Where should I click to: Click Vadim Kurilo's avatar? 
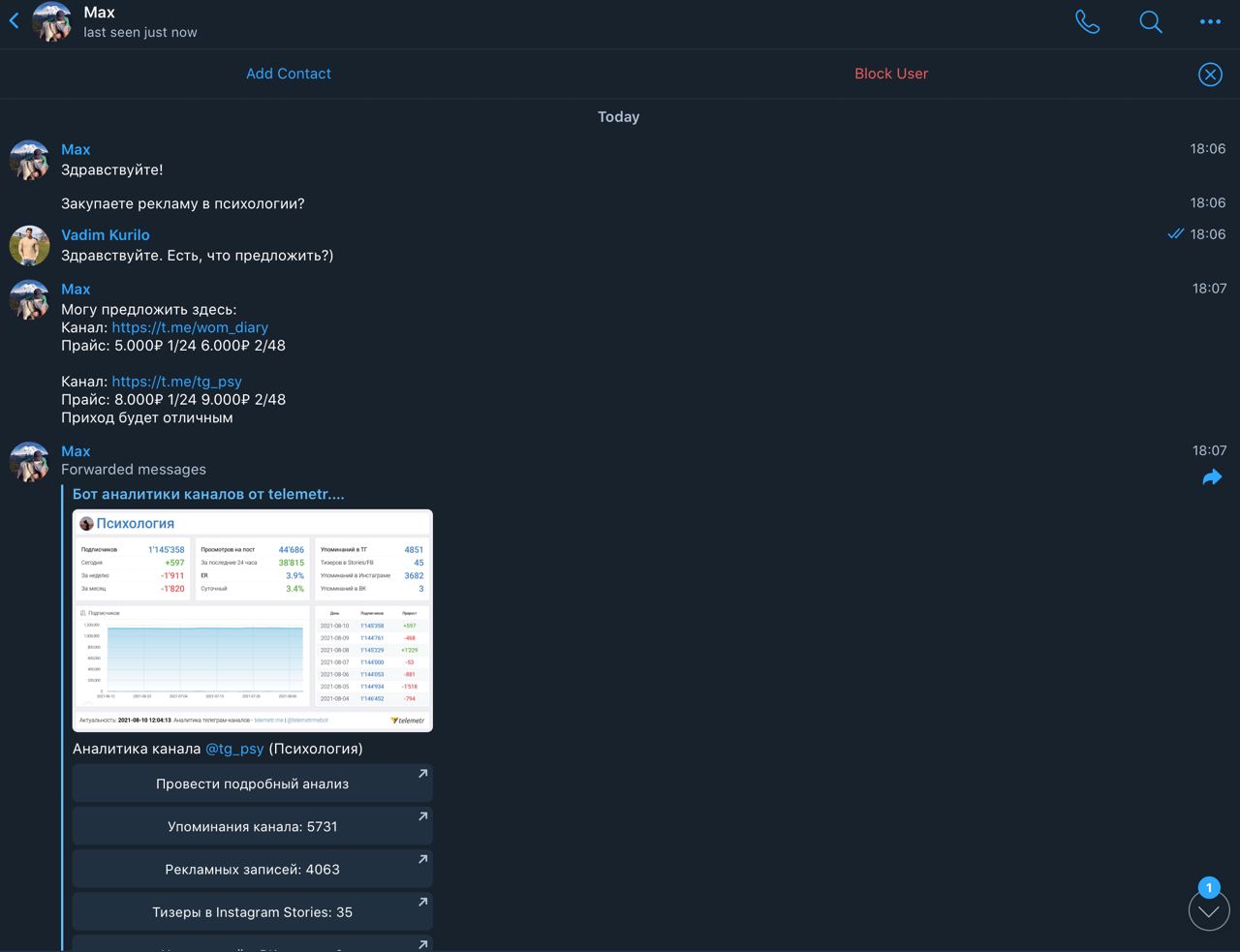tap(29, 246)
